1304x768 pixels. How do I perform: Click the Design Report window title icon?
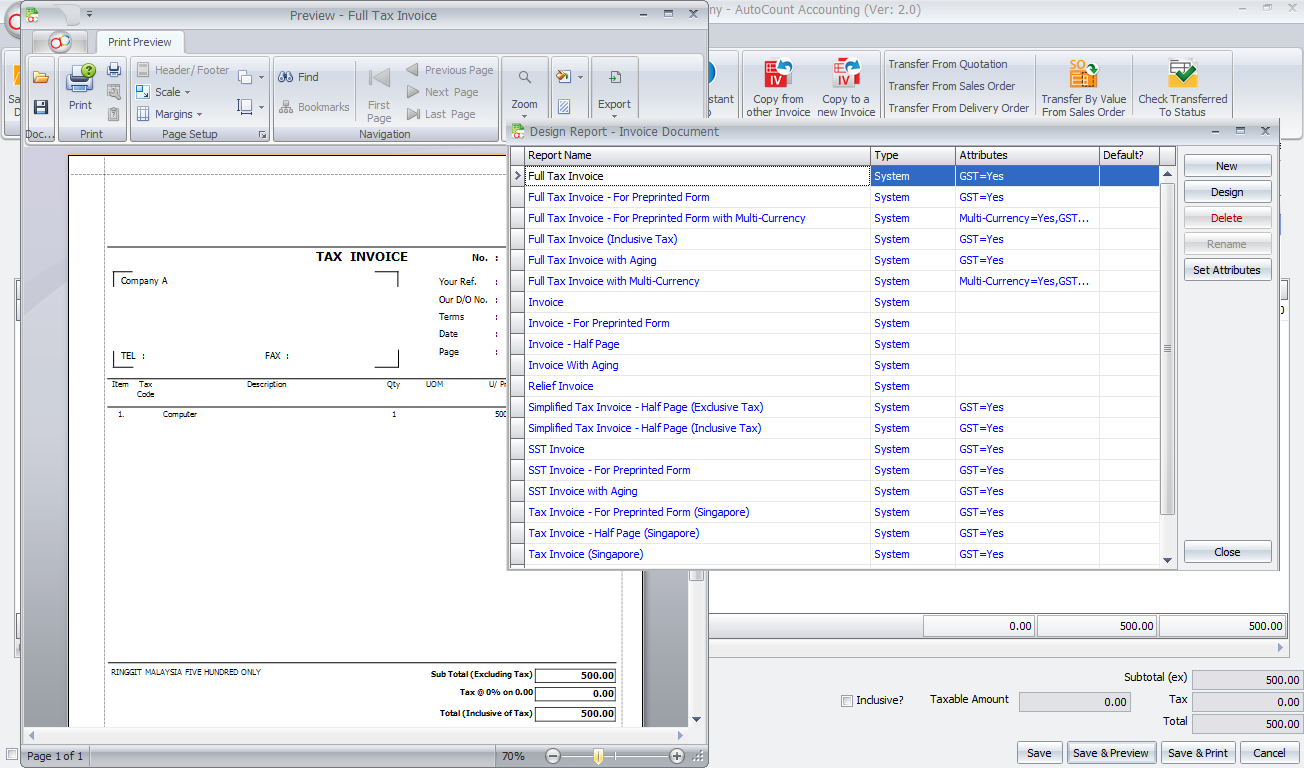click(x=518, y=131)
